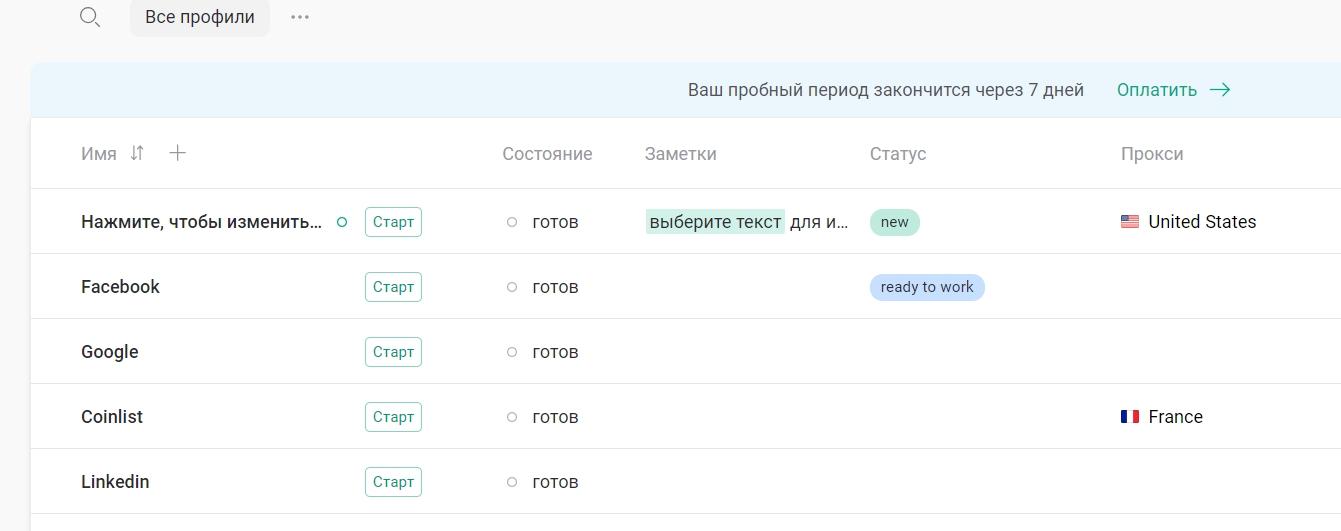1341x531 pixels.
Task: Edit the first profile's notes field
Action: click(747, 222)
